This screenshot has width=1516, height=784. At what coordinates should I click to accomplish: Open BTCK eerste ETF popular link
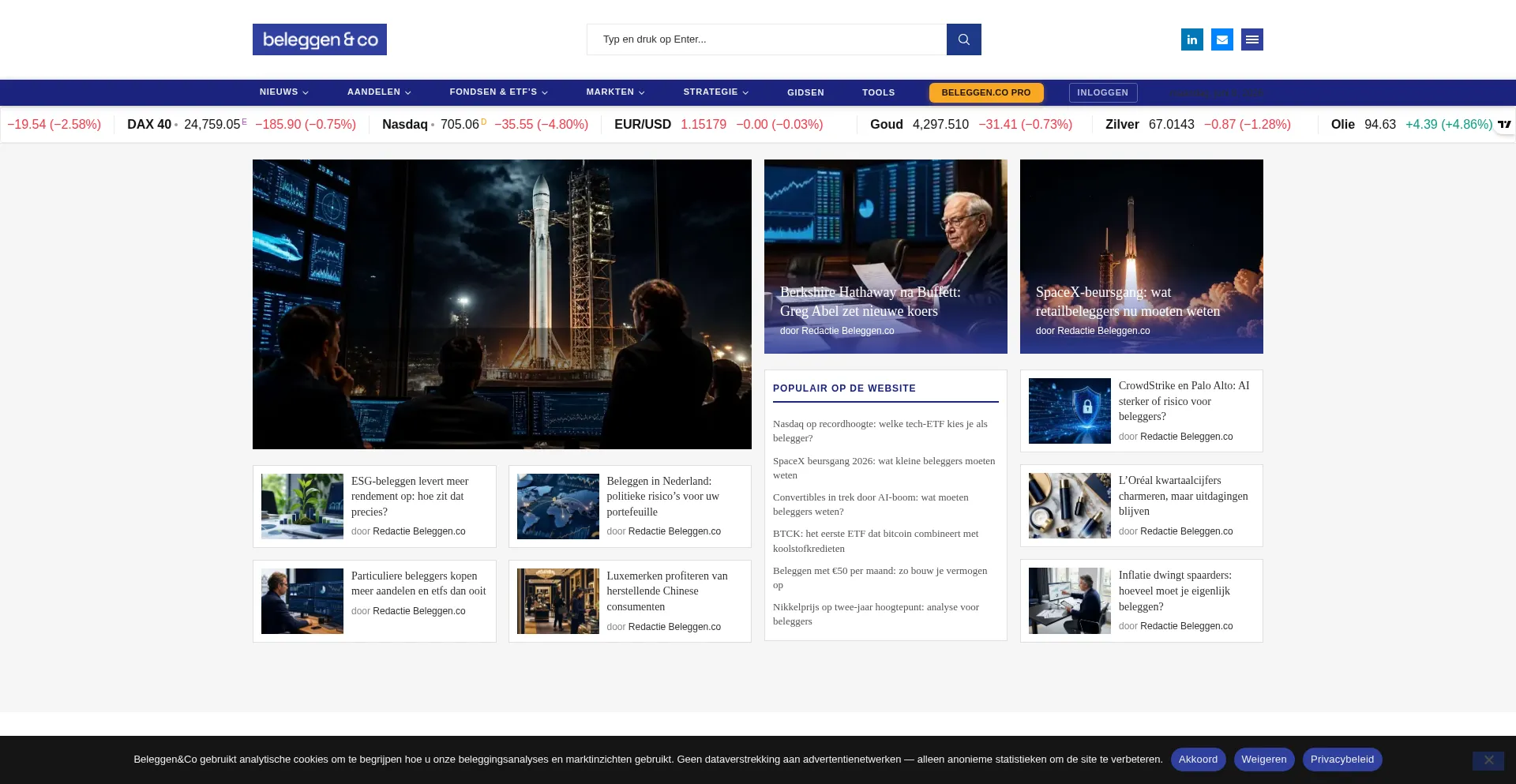pyautogui.click(x=876, y=541)
